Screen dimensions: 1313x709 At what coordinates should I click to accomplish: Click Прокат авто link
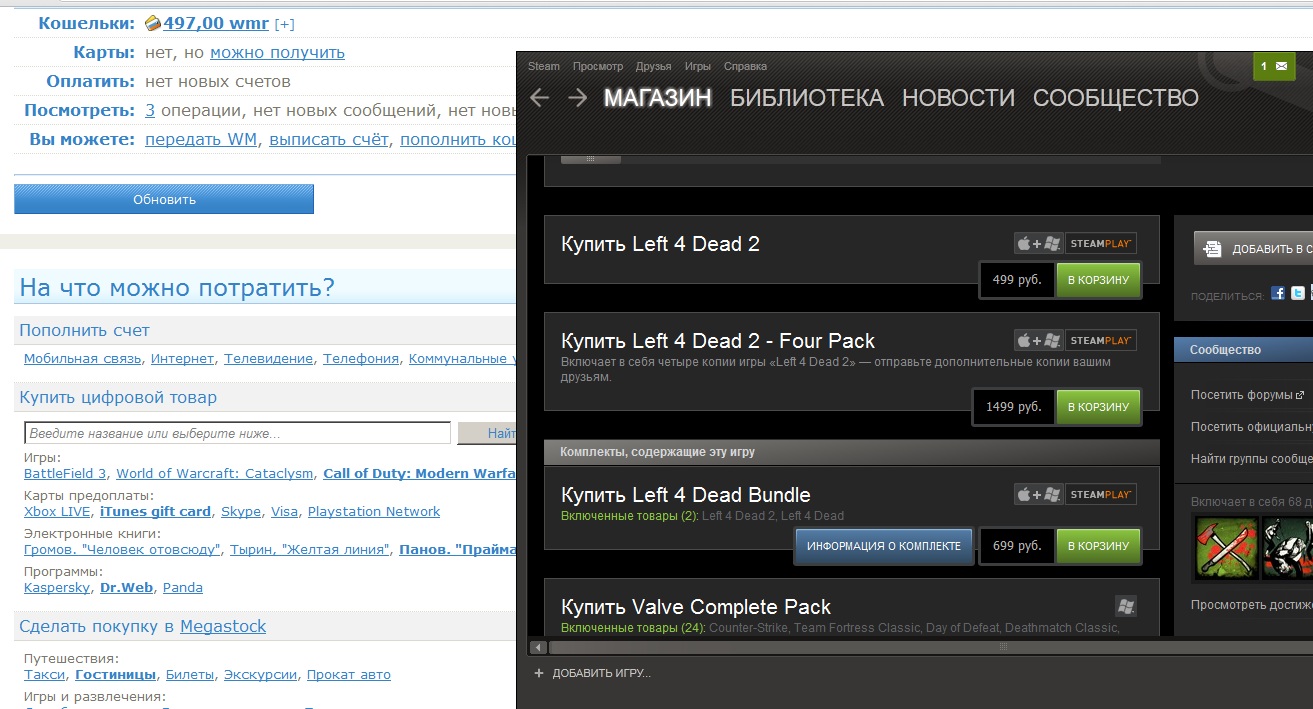coord(348,674)
